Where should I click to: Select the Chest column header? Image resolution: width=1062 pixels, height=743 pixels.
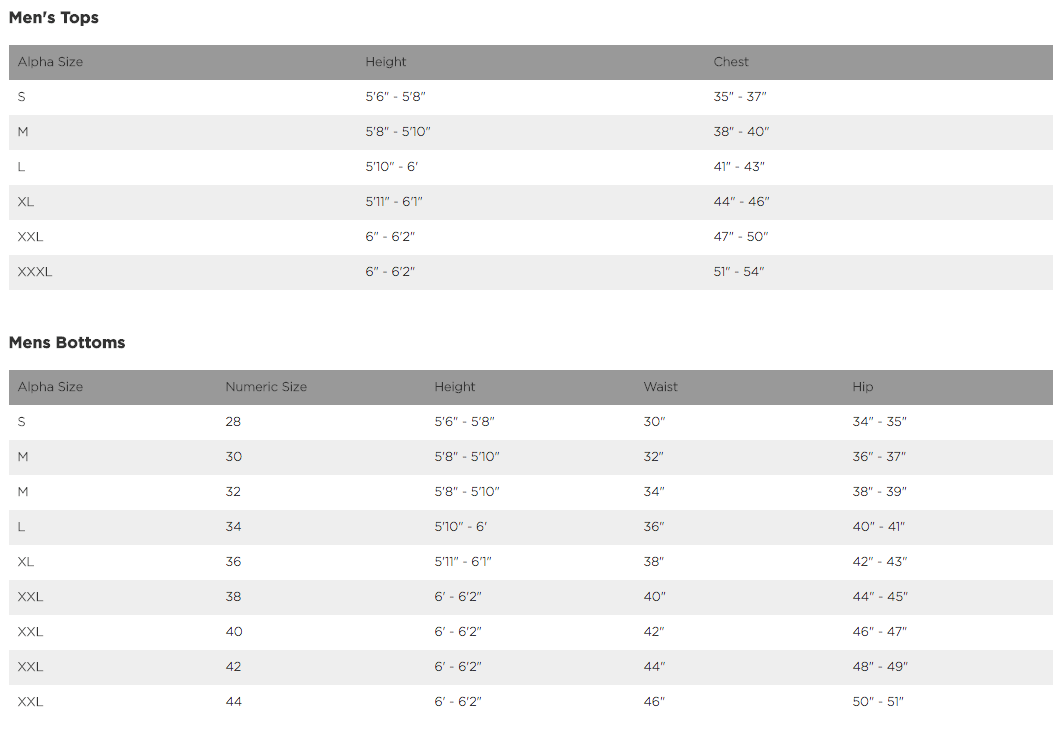click(x=731, y=62)
